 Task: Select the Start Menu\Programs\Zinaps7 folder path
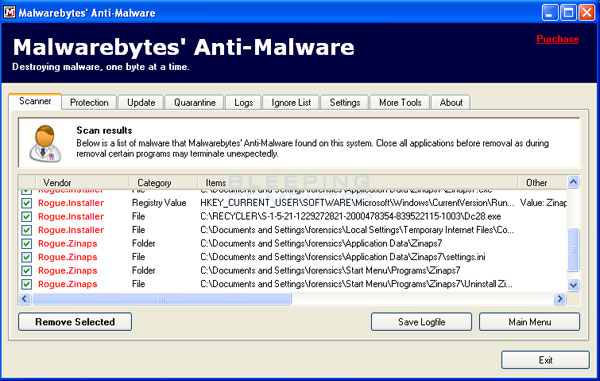point(330,270)
